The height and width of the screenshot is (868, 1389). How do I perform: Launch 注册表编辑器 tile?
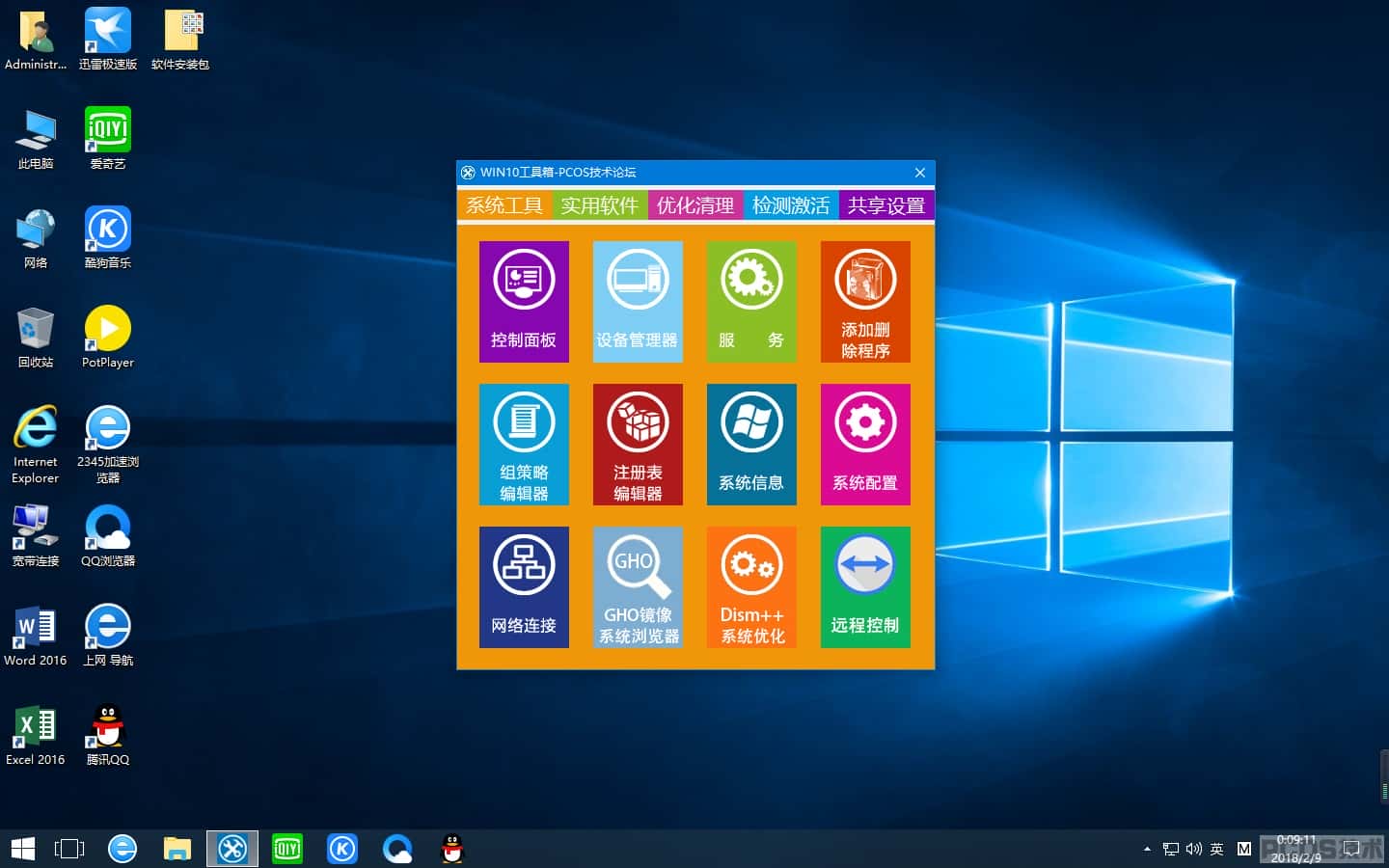[638, 445]
